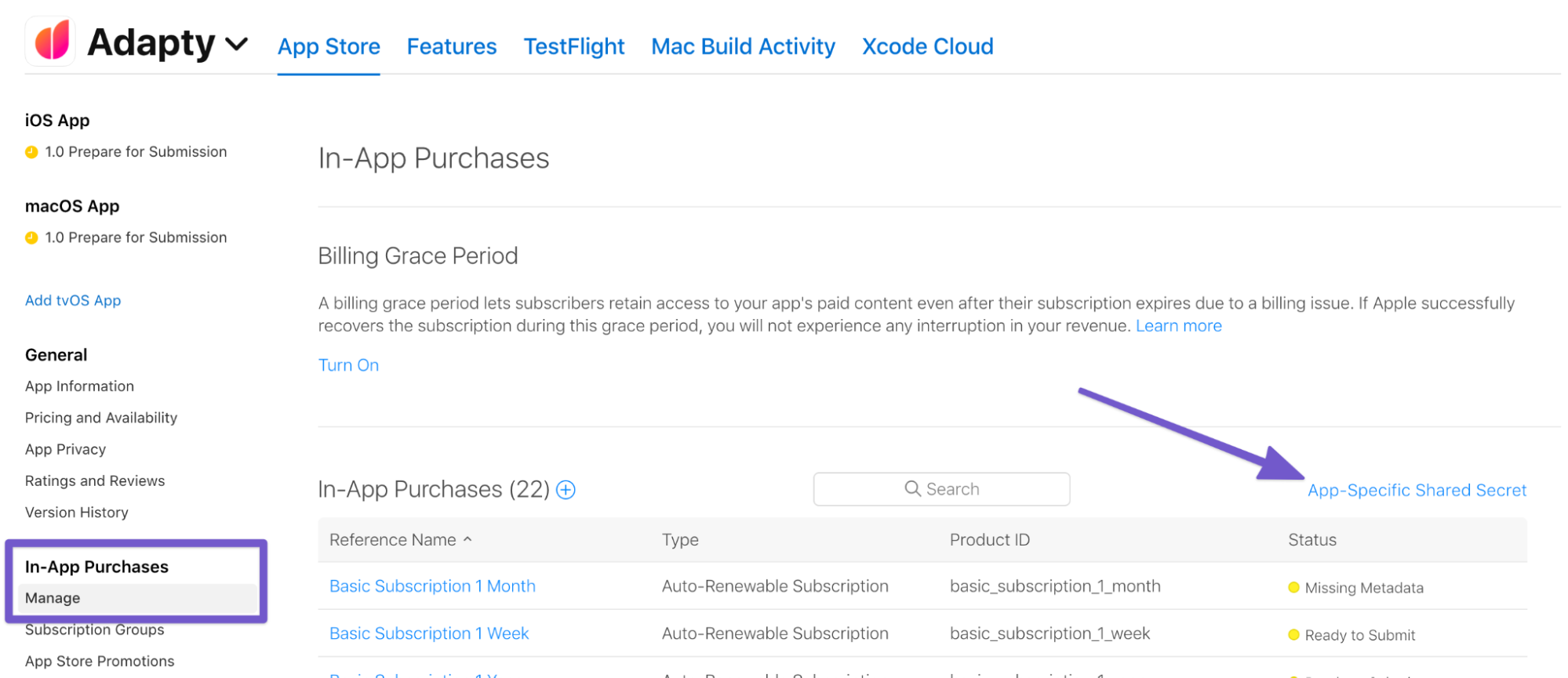Click the Ready to Submit yellow status dot
This screenshot has width=1568, height=678.
[1293, 635]
